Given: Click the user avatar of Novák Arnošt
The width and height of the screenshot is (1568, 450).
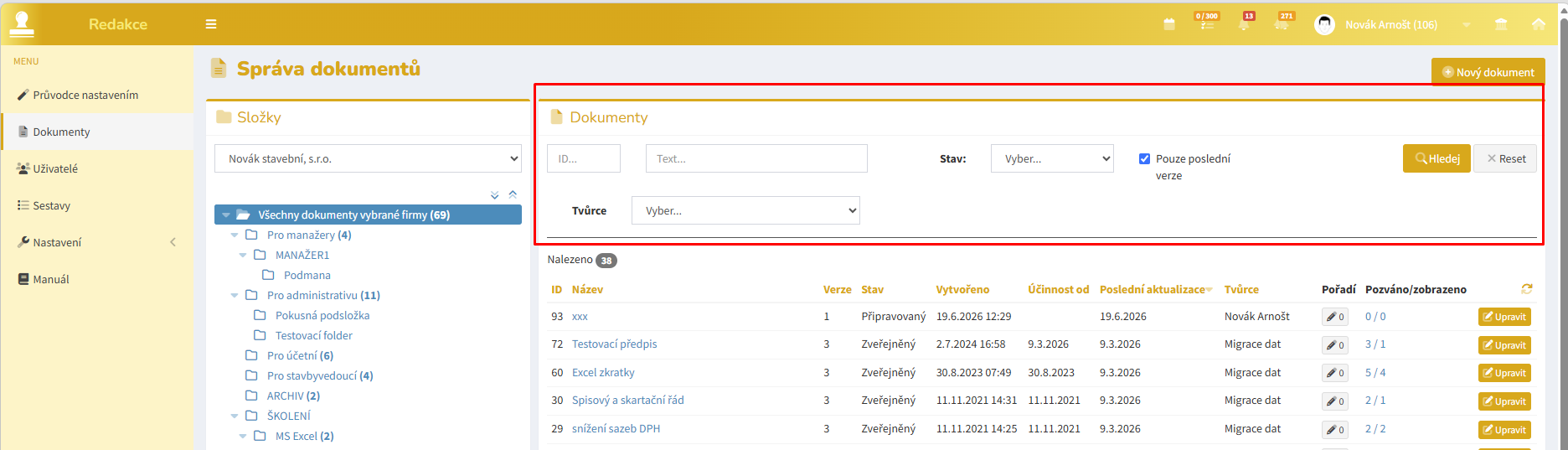Looking at the screenshot, I should [x=1324, y=24].
